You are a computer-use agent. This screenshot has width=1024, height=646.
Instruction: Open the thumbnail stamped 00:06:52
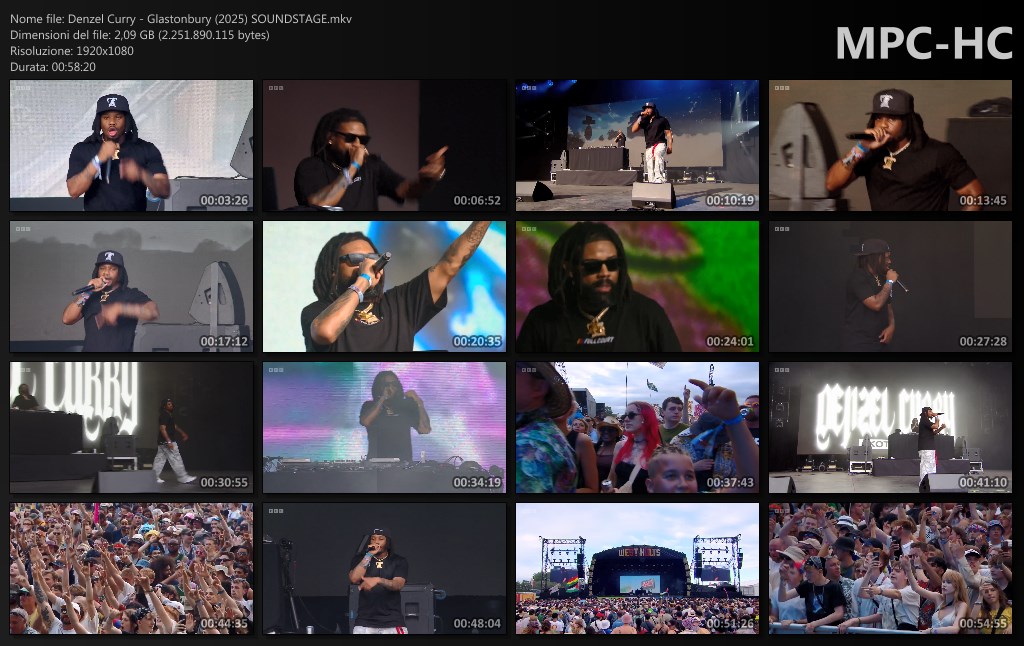click(384, 145)
